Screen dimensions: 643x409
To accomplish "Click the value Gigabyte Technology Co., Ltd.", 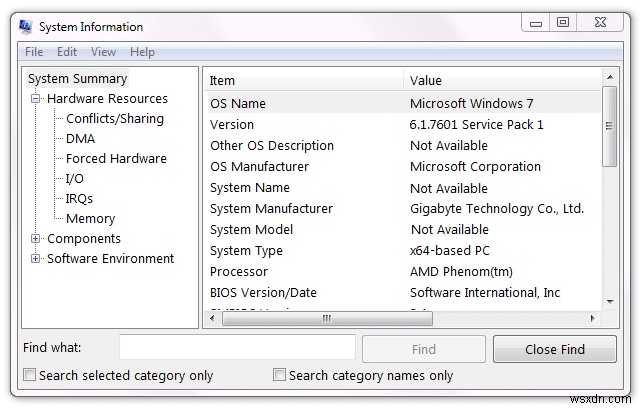I will click(x=497, y=209).
